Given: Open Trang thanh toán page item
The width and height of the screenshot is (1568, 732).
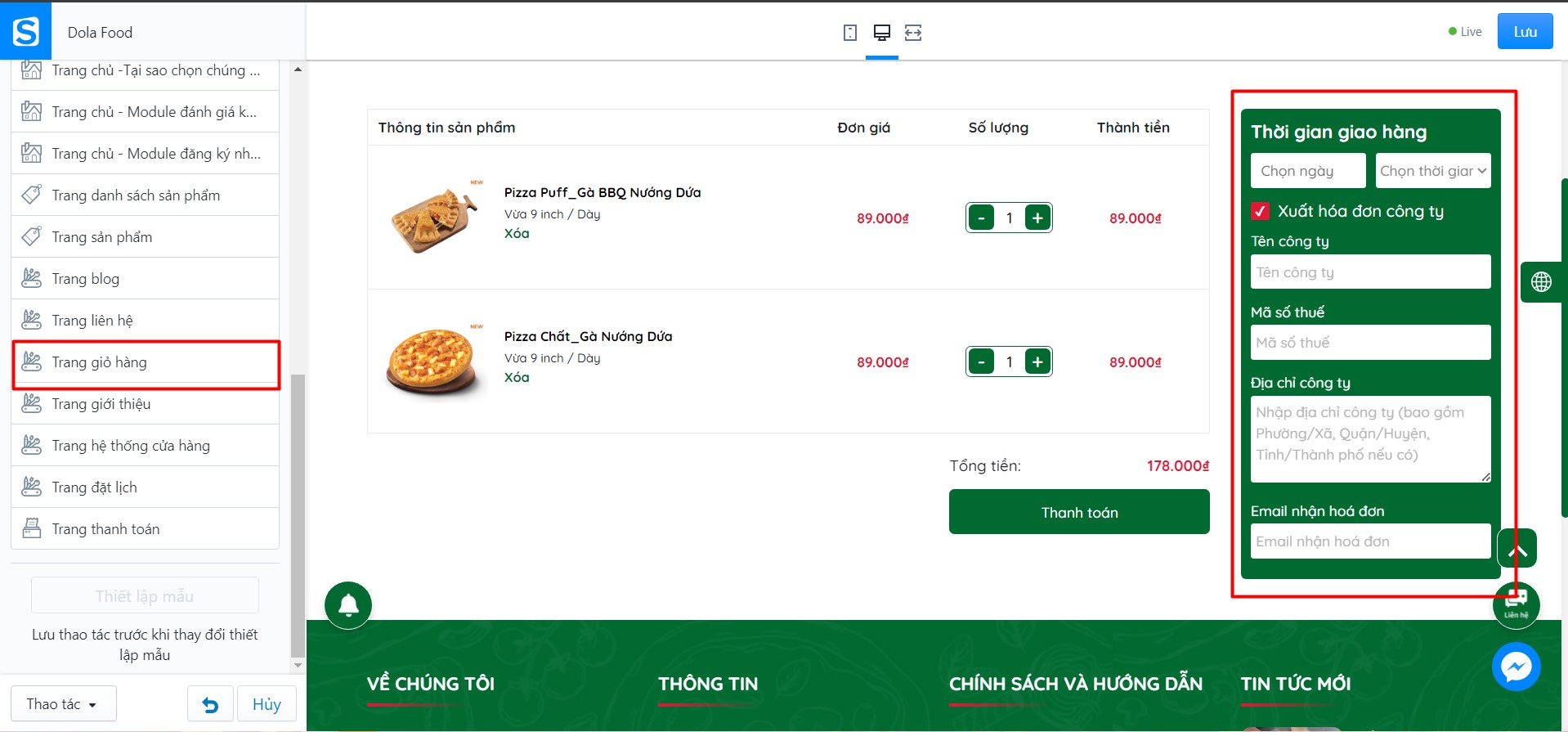Looking at the screenshot, I should pyautogui.click(x=146, y=529).
